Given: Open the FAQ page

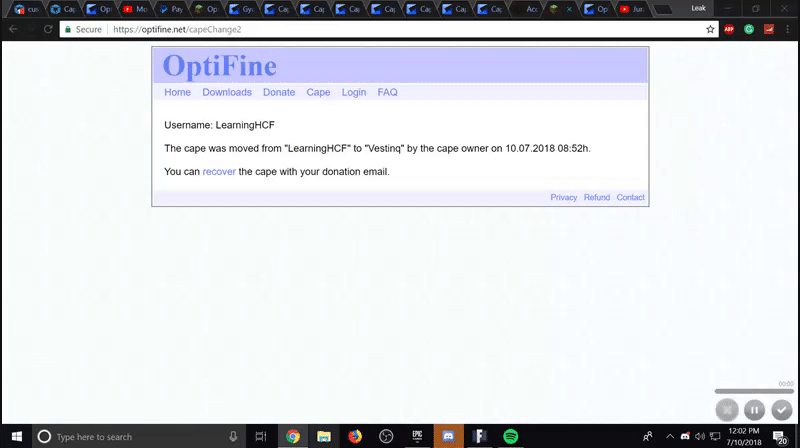Looking at the screenshot, I should (387, 92).
